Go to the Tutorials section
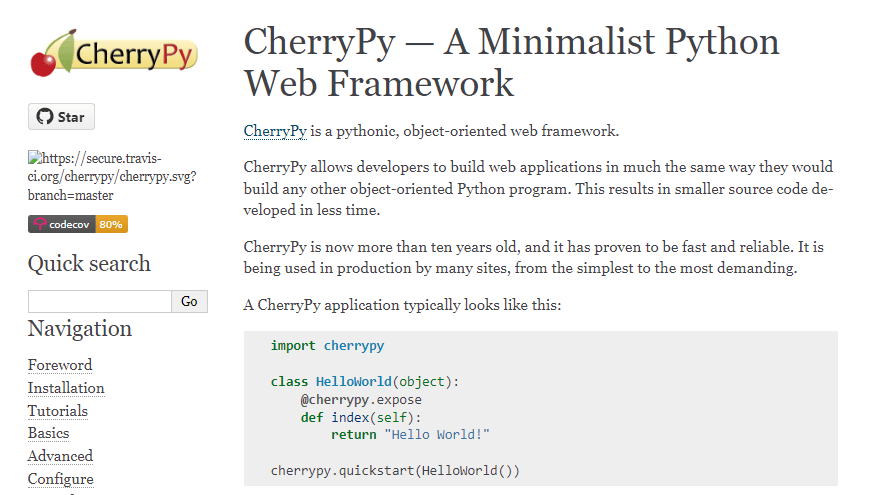 coord(58,411)
